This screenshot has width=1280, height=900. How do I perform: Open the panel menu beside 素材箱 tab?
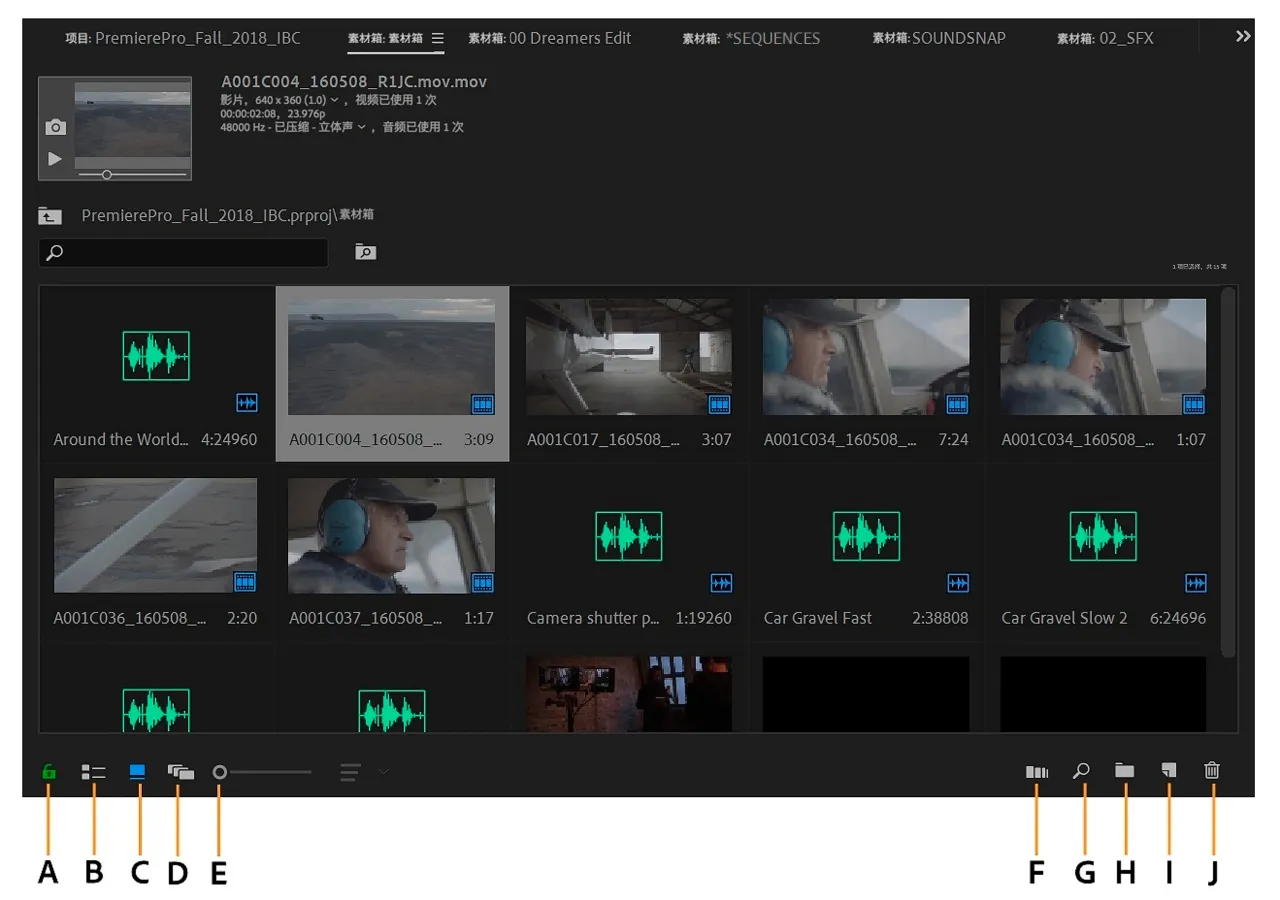[x=437, y=38]
